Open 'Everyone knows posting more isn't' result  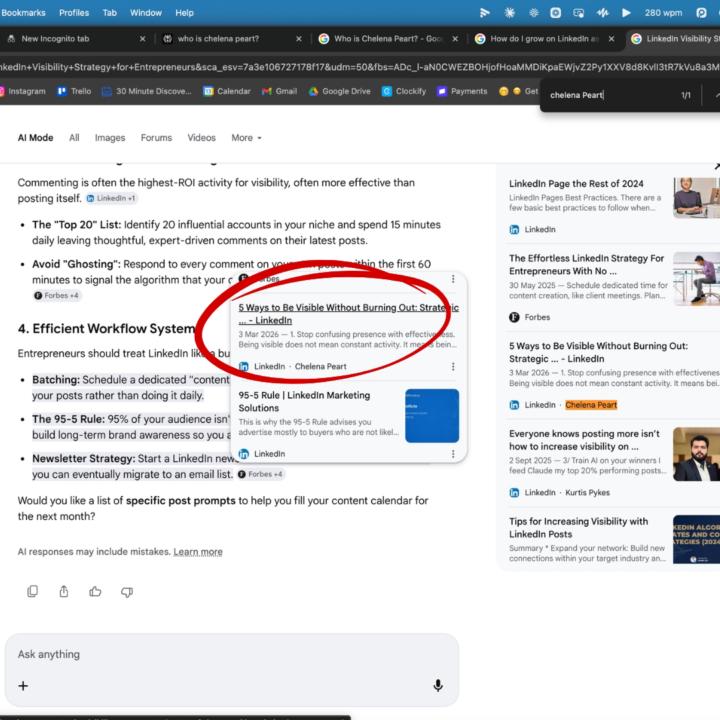(x=584, y=440)
